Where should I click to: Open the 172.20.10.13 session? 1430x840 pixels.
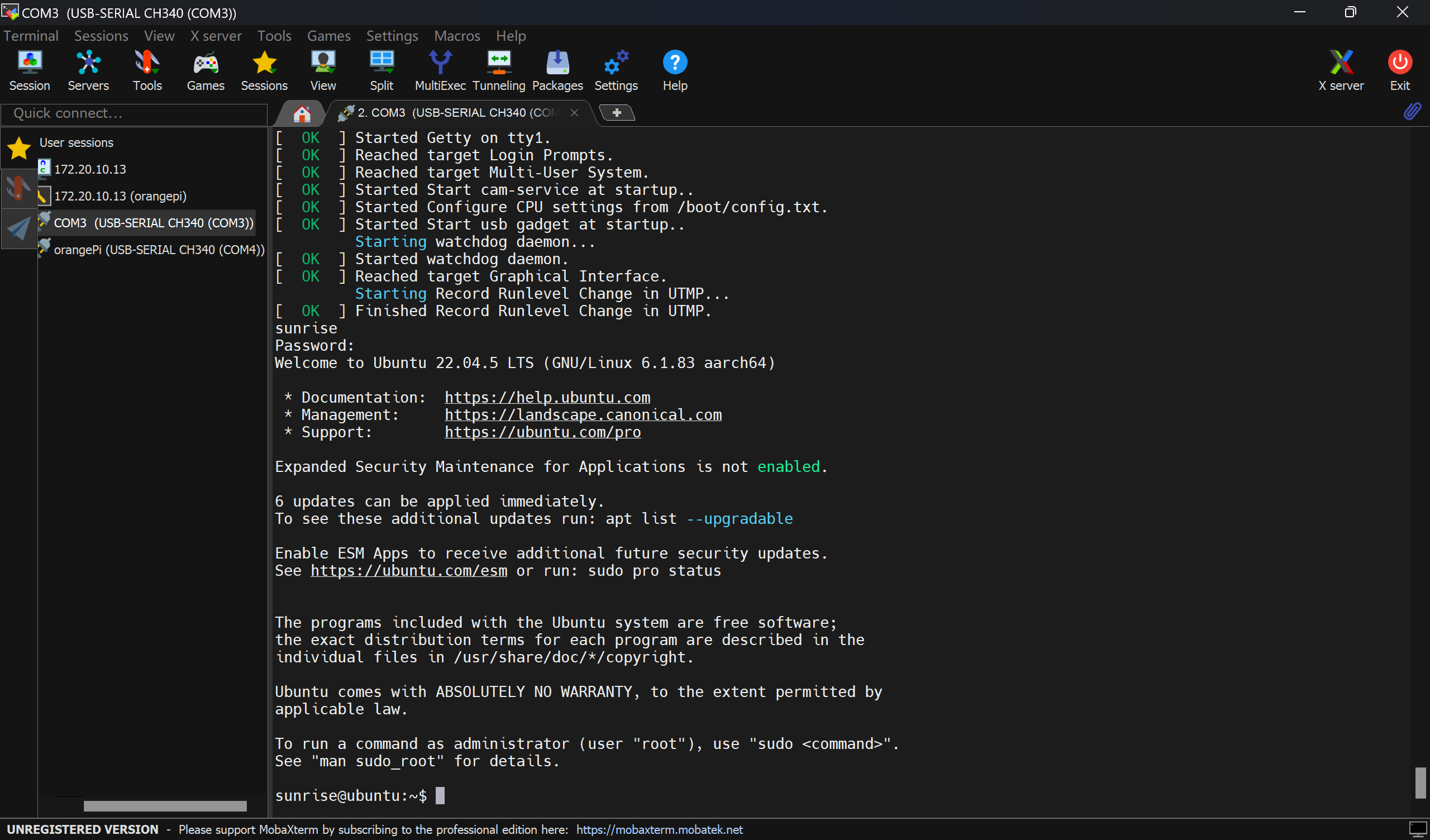pyautogui.click(x=90, y=169)
